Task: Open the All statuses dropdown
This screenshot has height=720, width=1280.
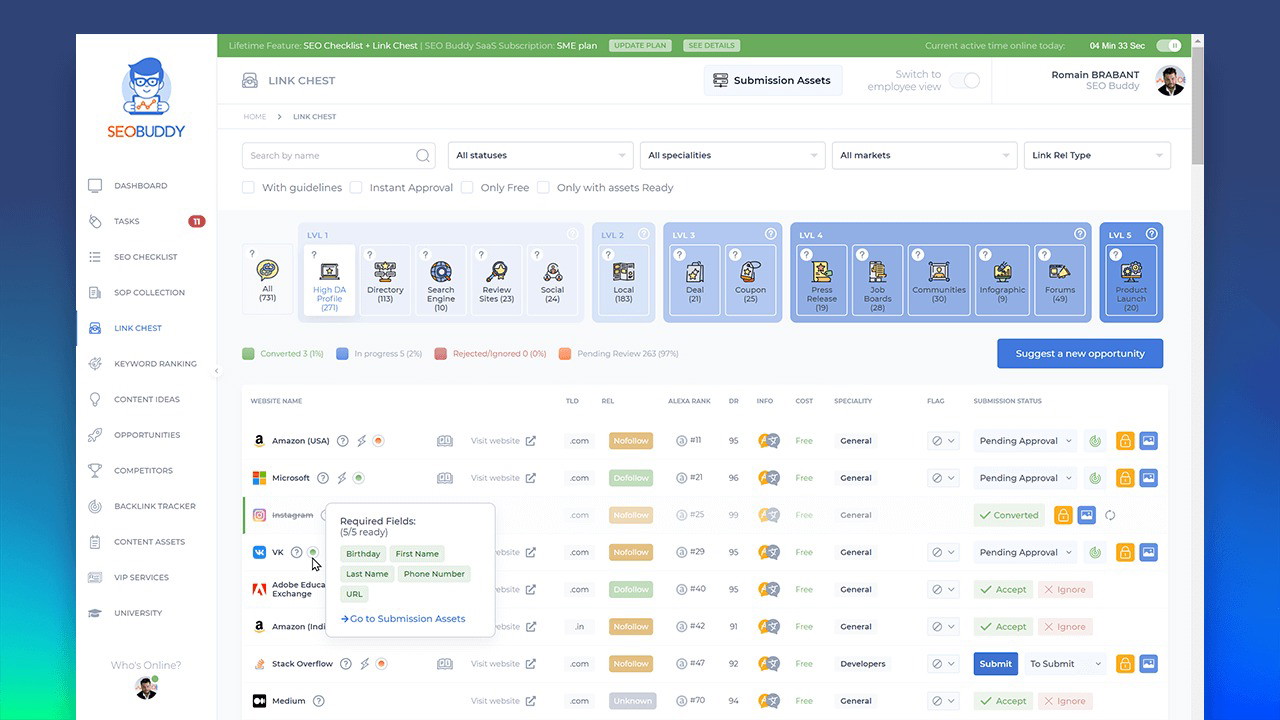Action: pos(540,156)
